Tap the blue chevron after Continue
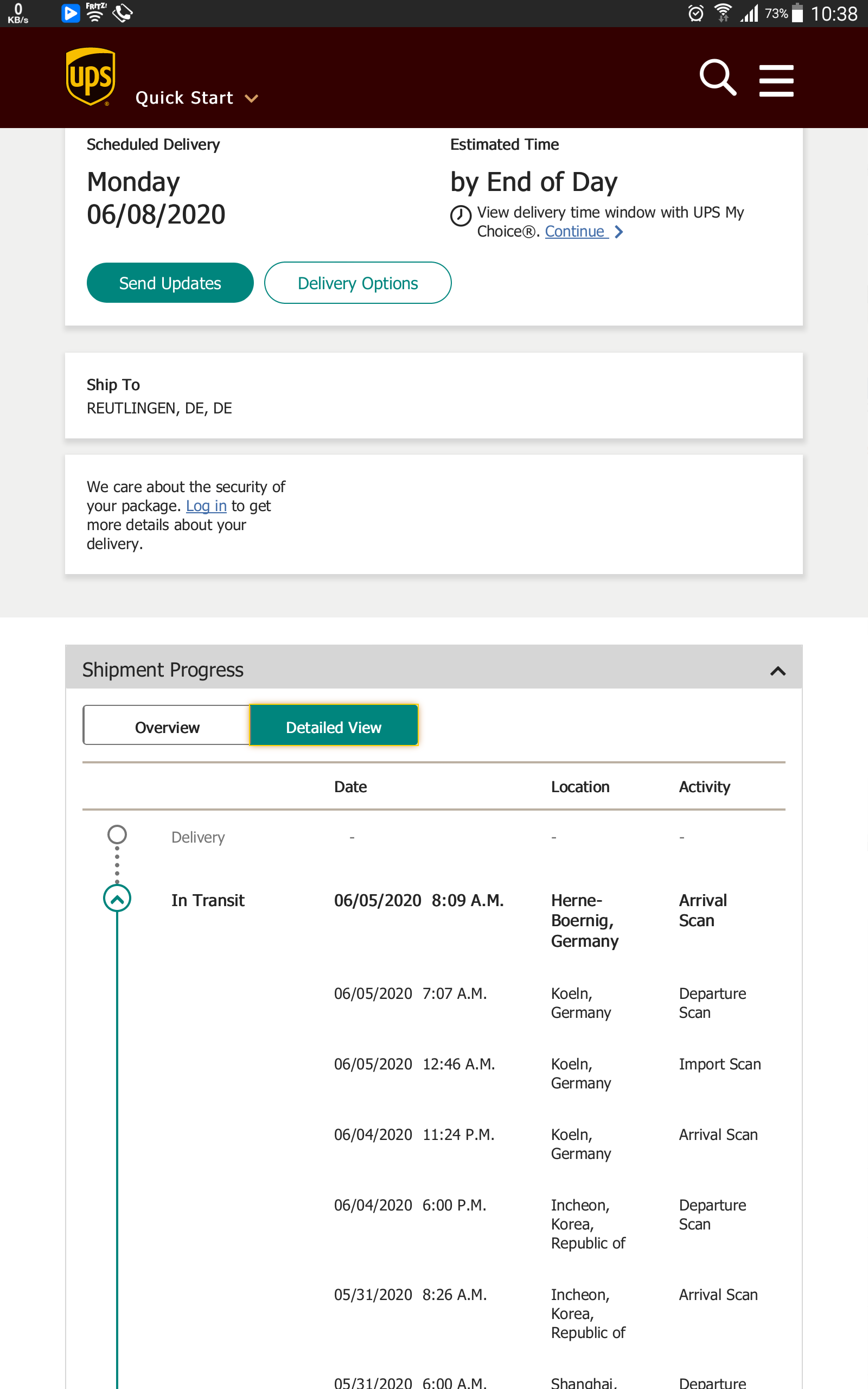The height and width of the screenshot is (1389, 868). pyautogui.click(x=619, y=231)
